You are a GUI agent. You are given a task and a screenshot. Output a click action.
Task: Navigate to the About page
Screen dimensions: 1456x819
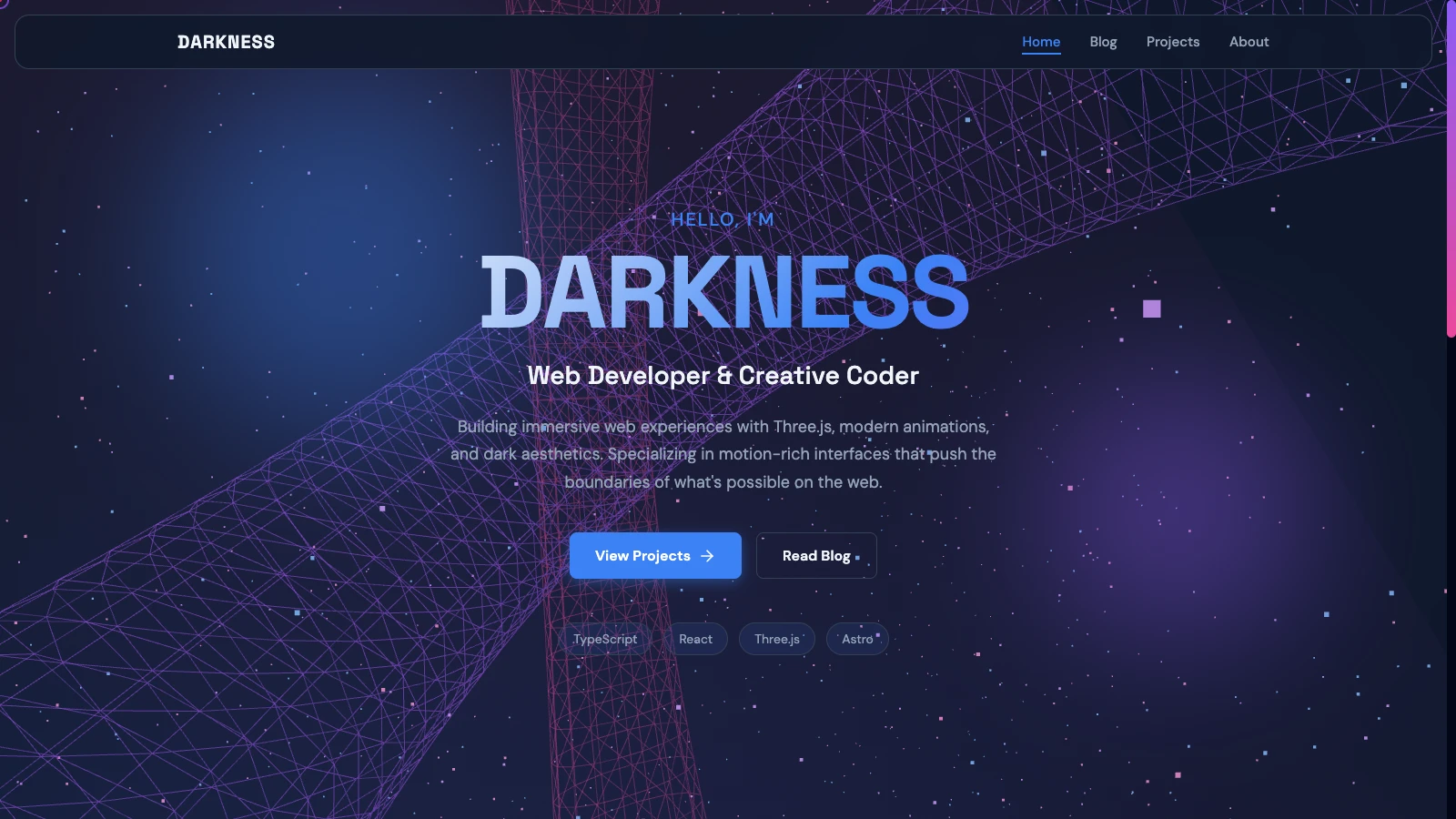point(1249,42)
